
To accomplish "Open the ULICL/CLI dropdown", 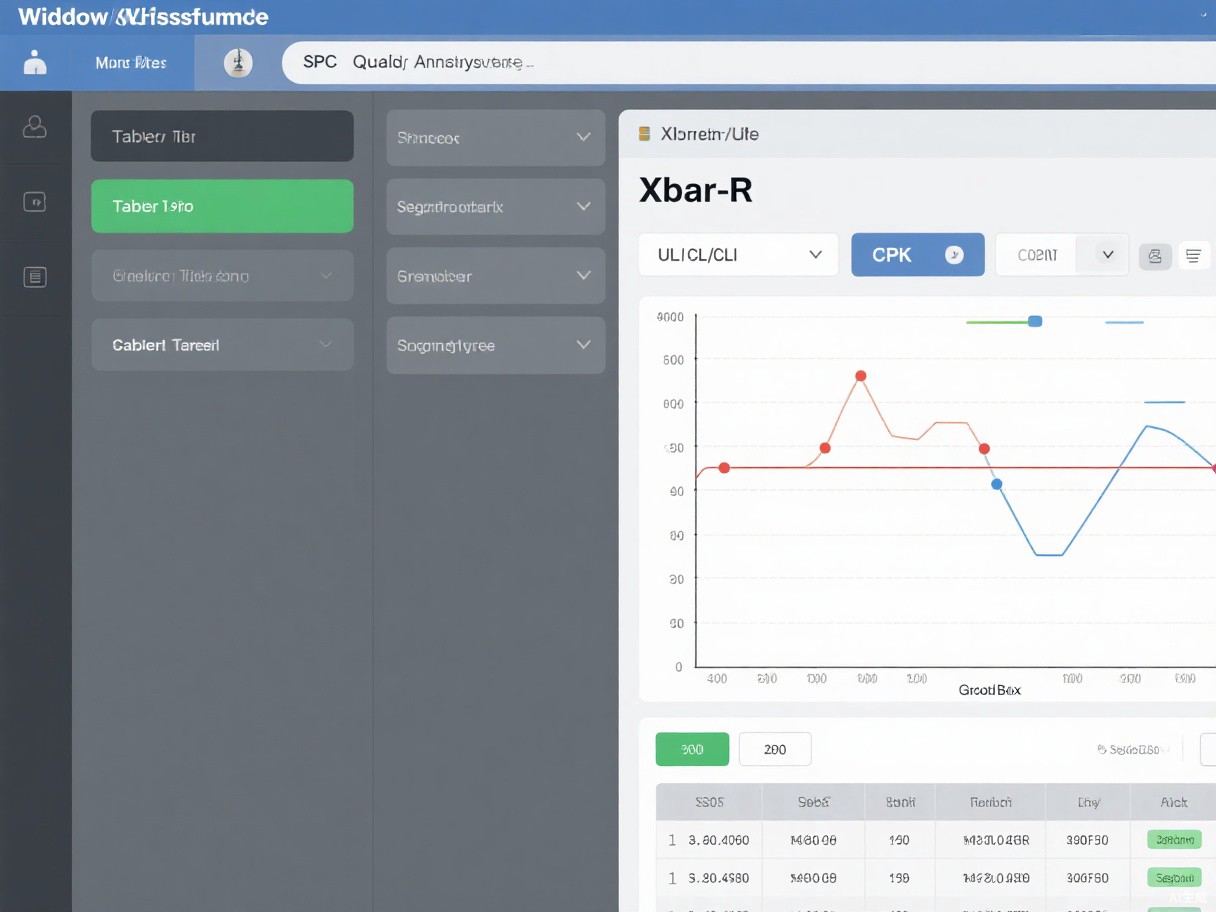I will tap(738, 255).
